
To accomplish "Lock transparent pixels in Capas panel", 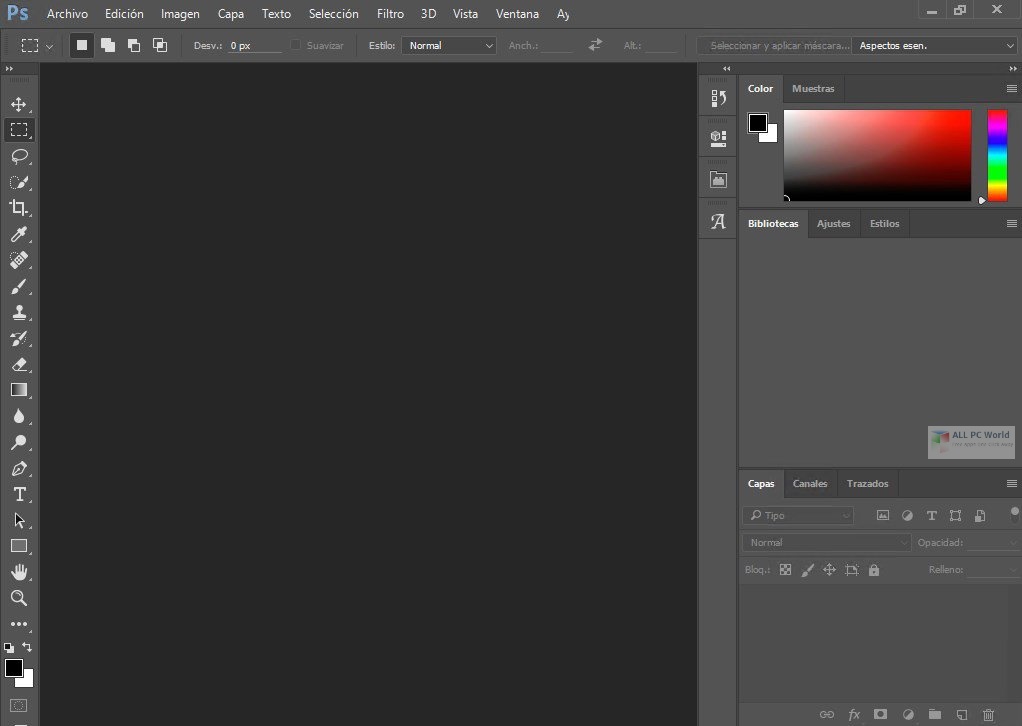I will pyautogui.click(x=785, y=570).
